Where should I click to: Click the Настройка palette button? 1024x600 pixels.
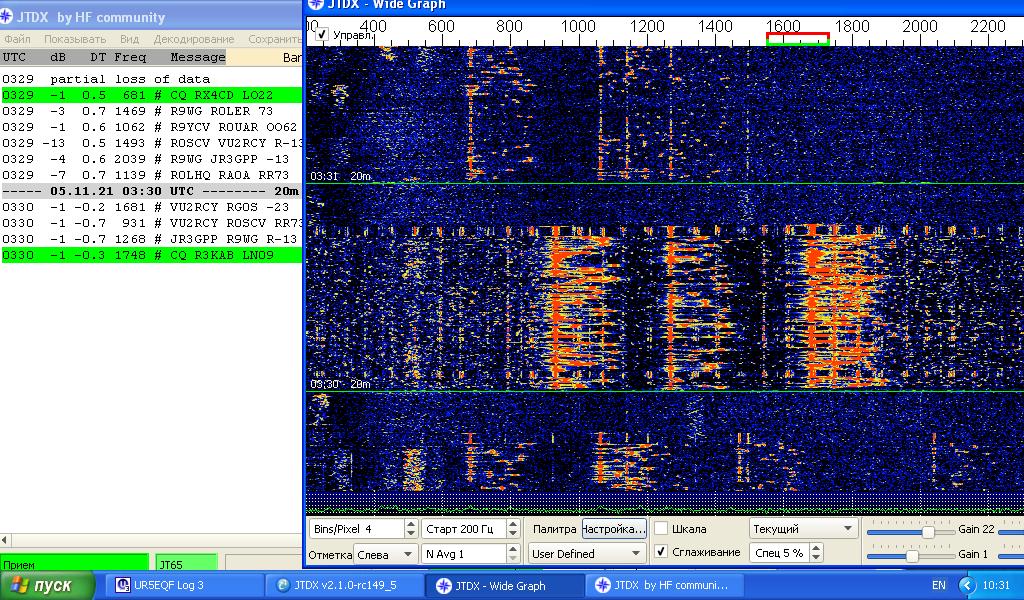tap(613, 528)
